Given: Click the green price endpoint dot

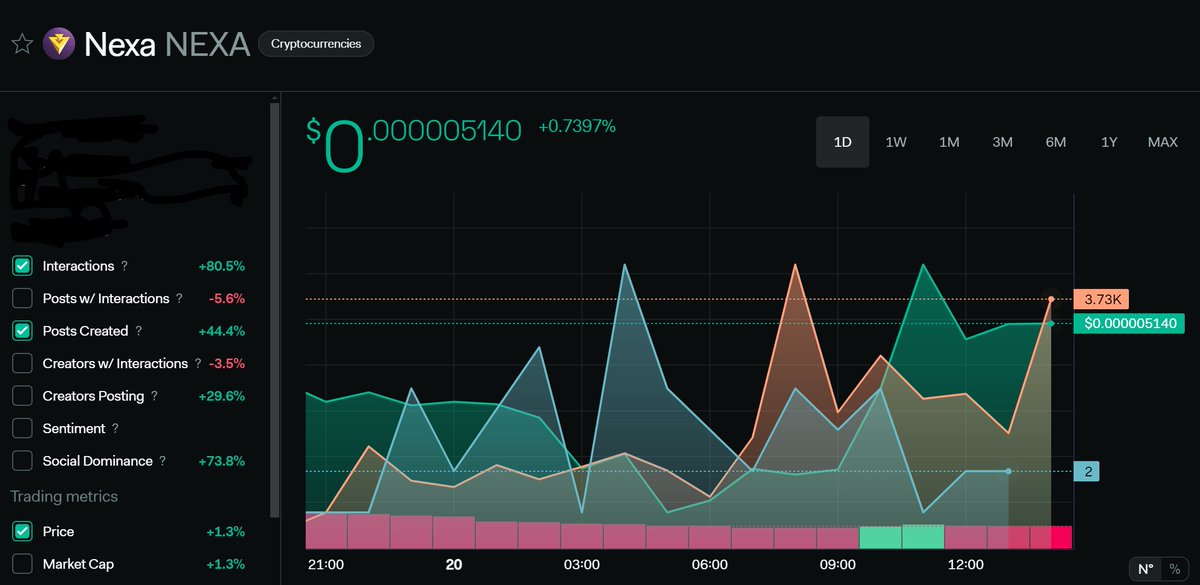Looking at the screenshot, I should (1051, 323).
